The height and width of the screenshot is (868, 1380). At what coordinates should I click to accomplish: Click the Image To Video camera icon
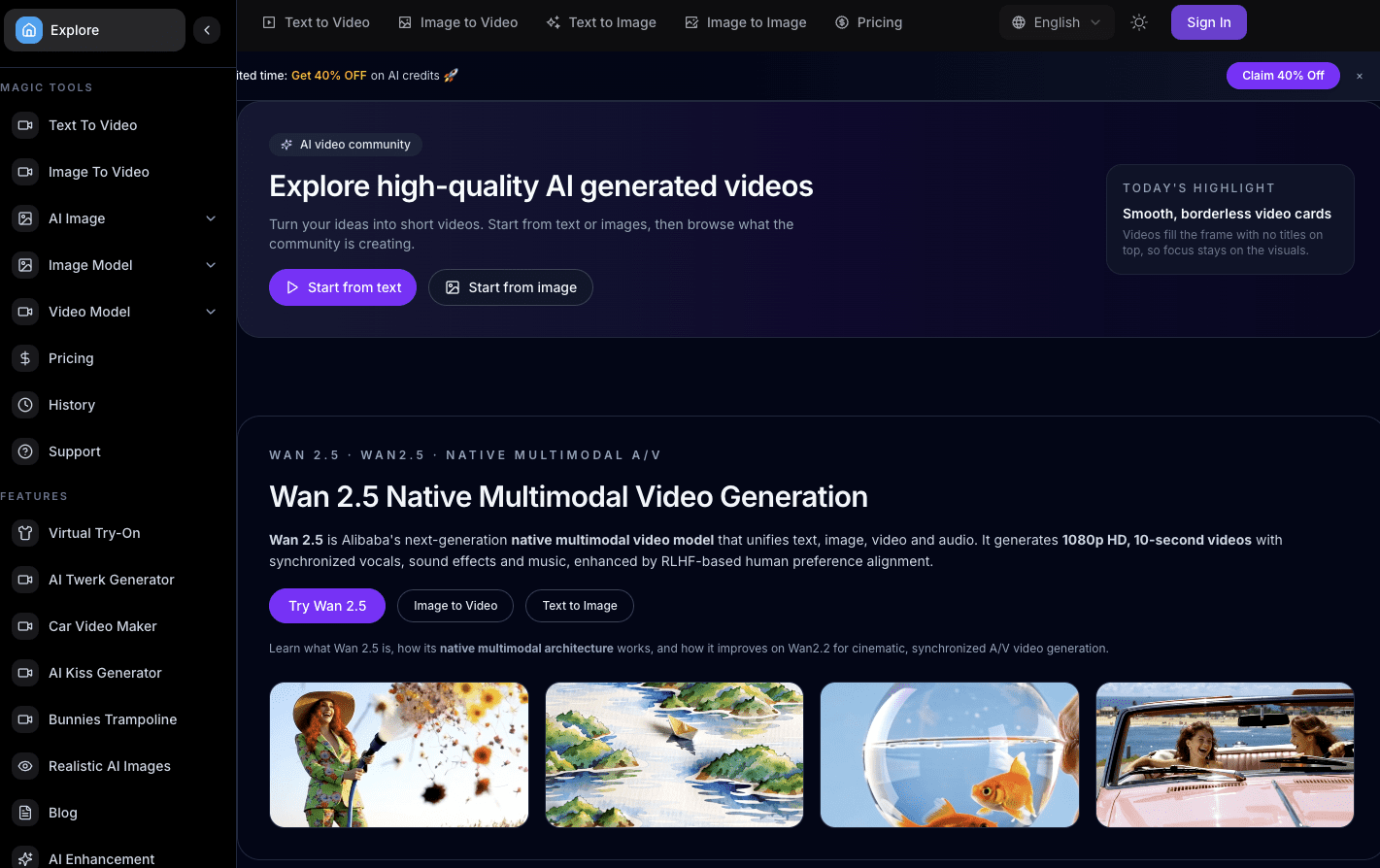coord(24,172)
